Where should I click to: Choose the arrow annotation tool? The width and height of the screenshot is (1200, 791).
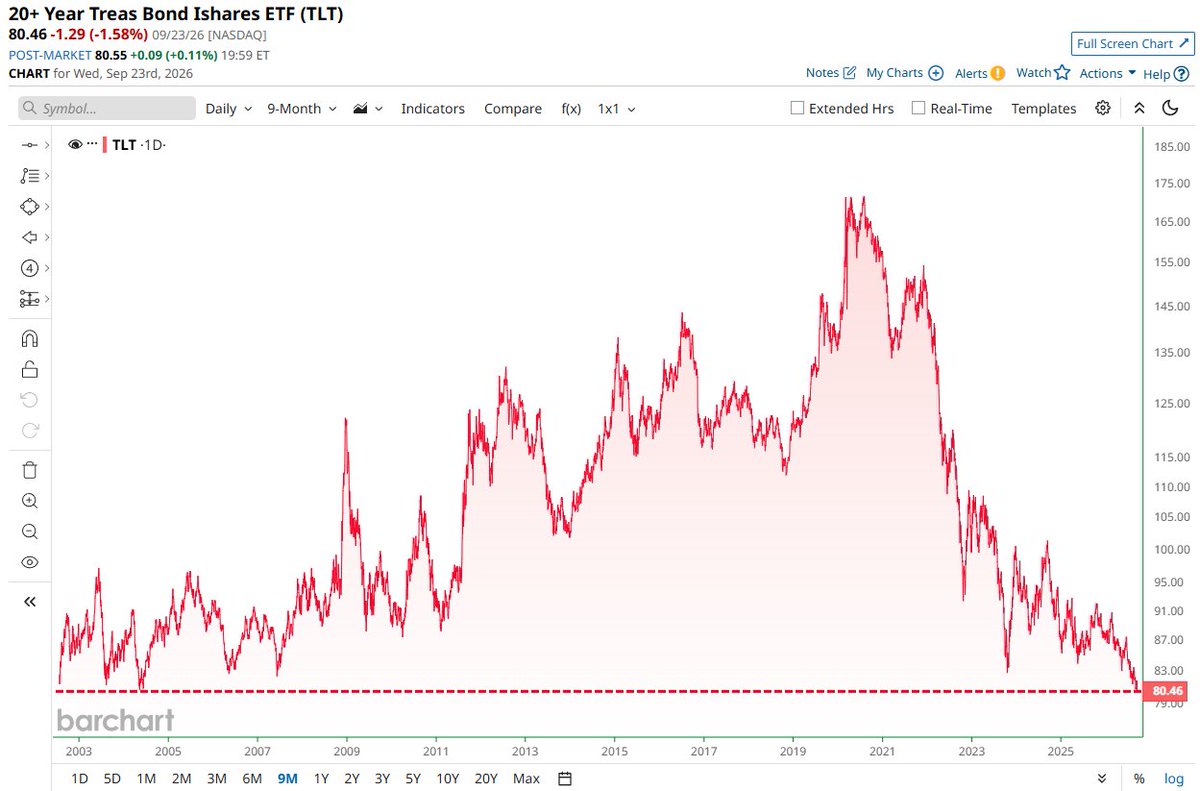click(29, 237)
